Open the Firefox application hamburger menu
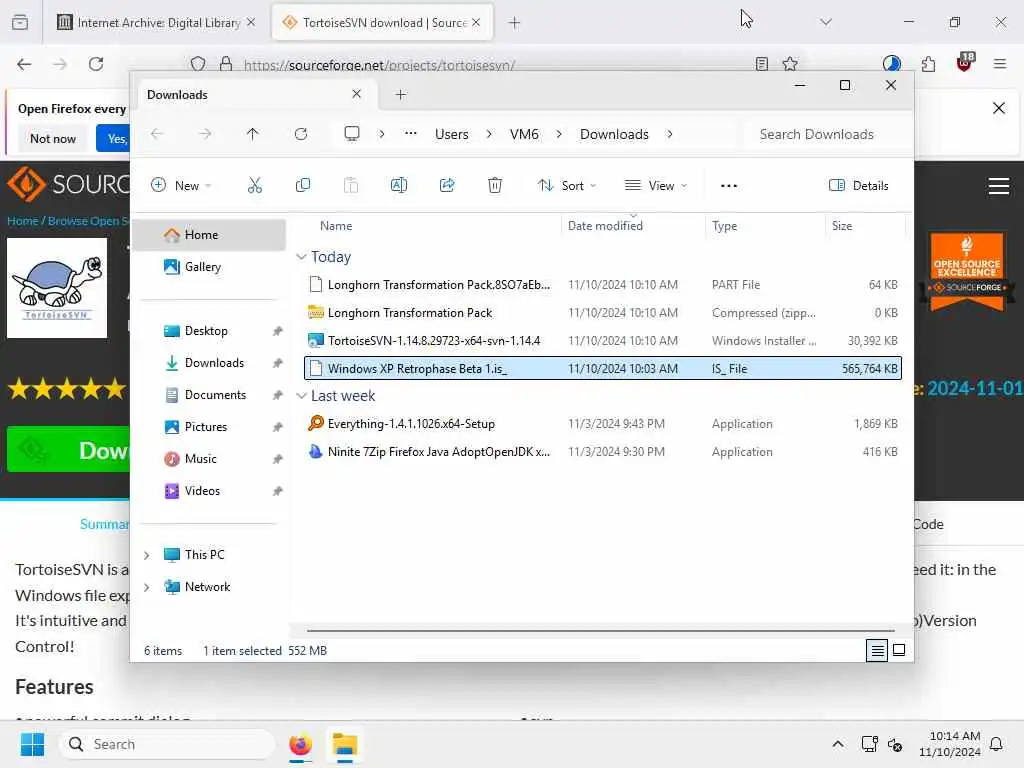 pyautogui.click(x=999, y=64)
